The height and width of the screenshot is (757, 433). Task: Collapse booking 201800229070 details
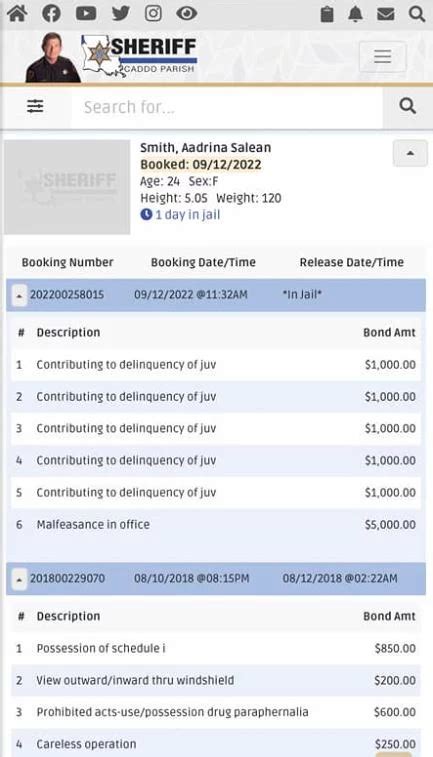click(x=19, y=579)
